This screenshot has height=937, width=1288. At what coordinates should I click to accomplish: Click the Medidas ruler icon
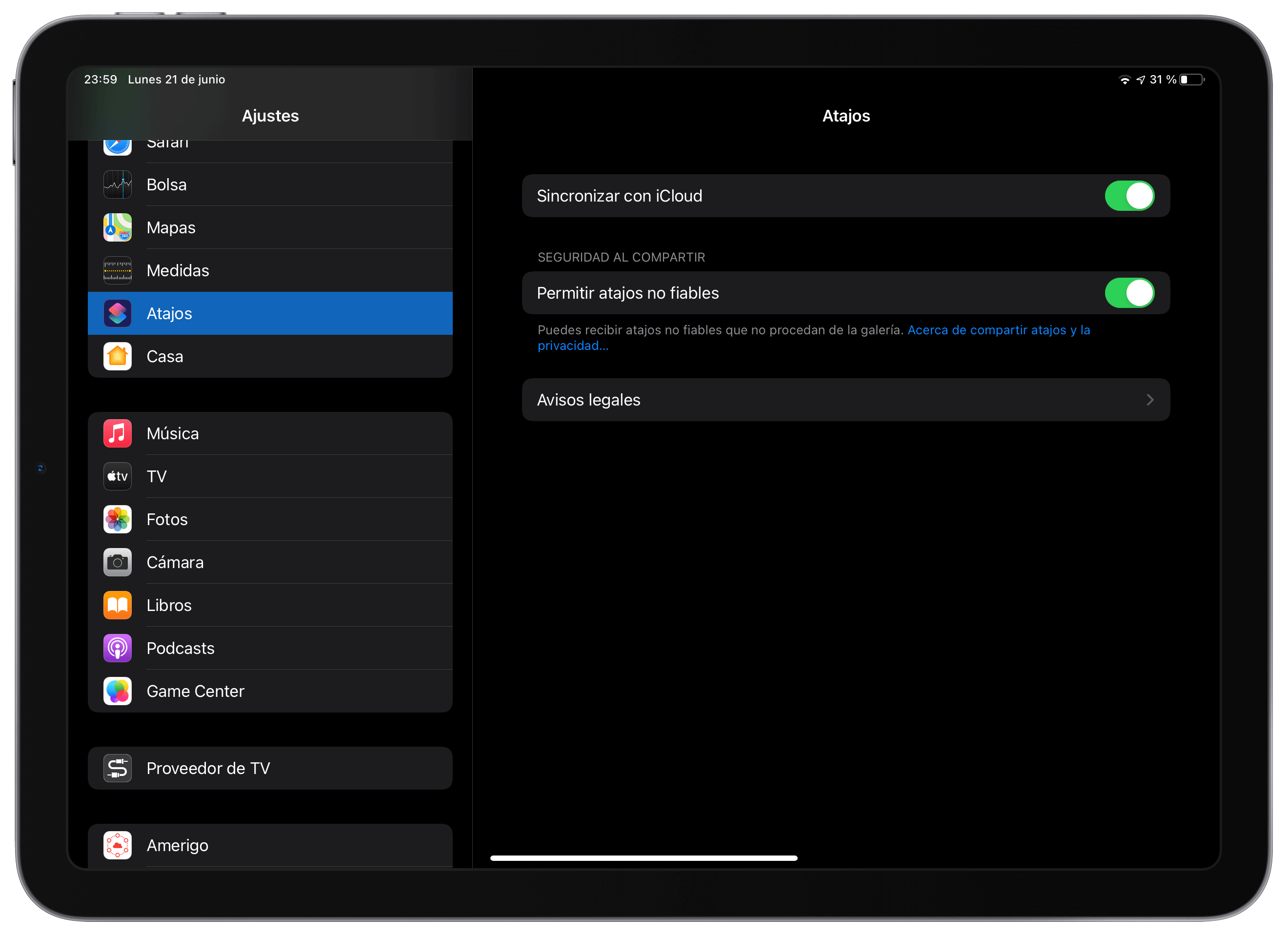click(x=117, y=270)
